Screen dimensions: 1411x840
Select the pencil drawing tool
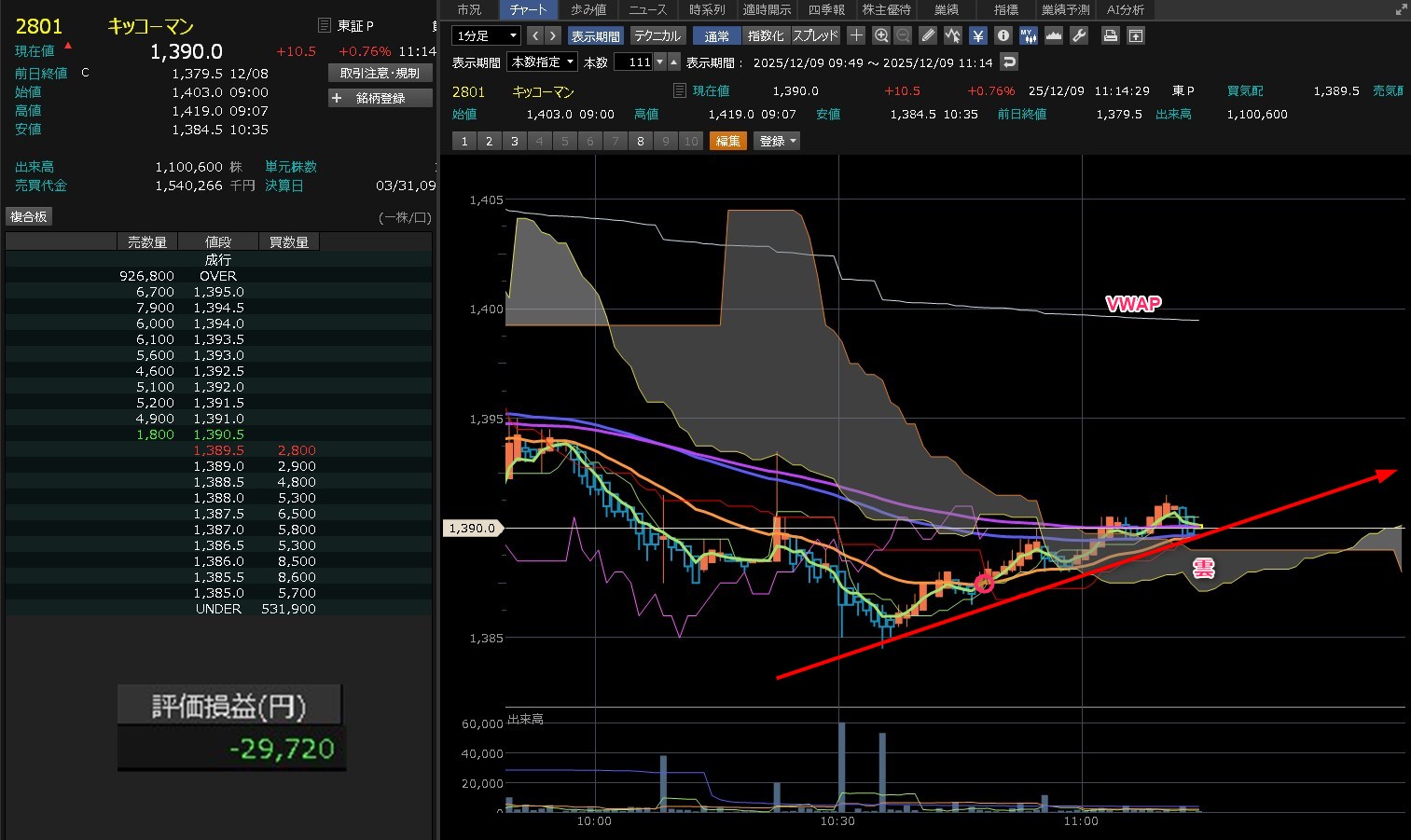tap(927, 35)
